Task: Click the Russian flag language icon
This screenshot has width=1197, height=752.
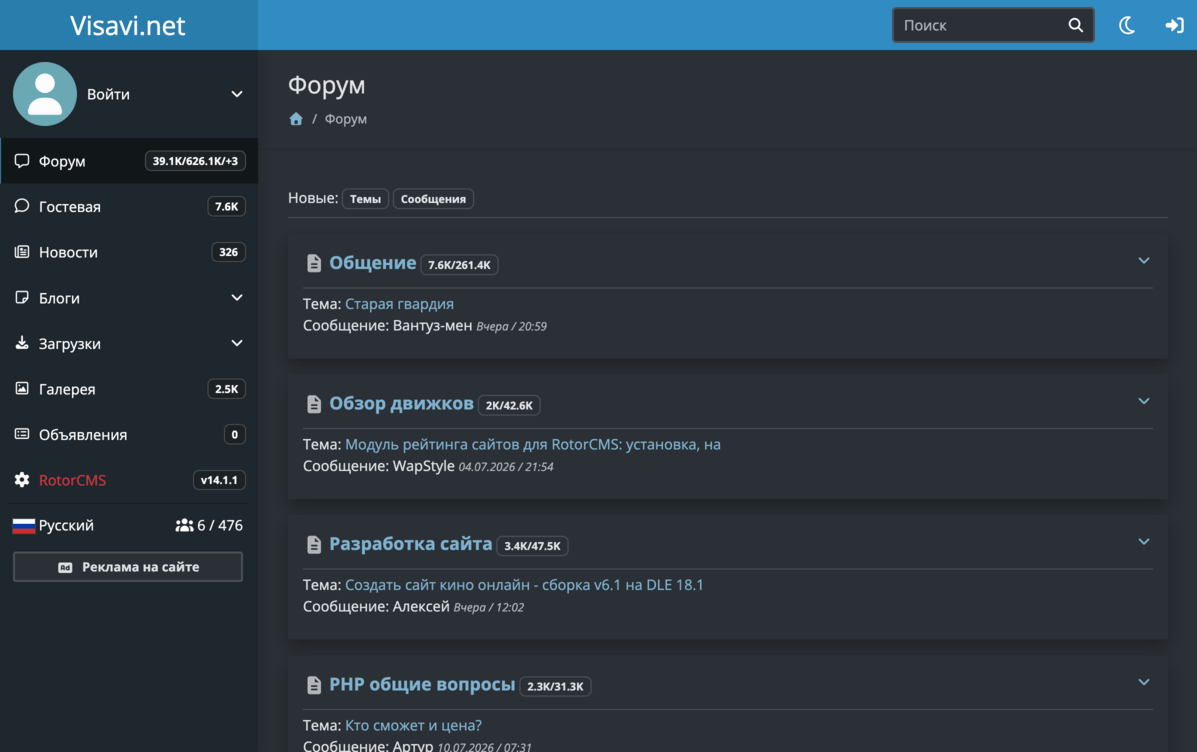Action: (24, 525)
